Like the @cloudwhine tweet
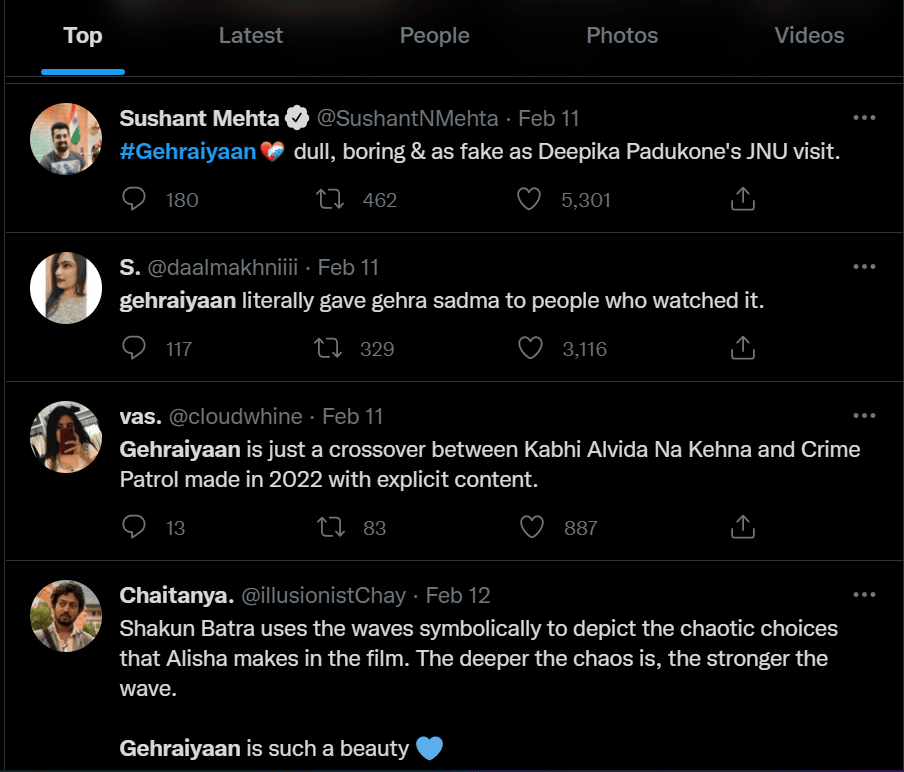Image resolution: width=904 pixels, height=772 pixels. pos(532,527)
